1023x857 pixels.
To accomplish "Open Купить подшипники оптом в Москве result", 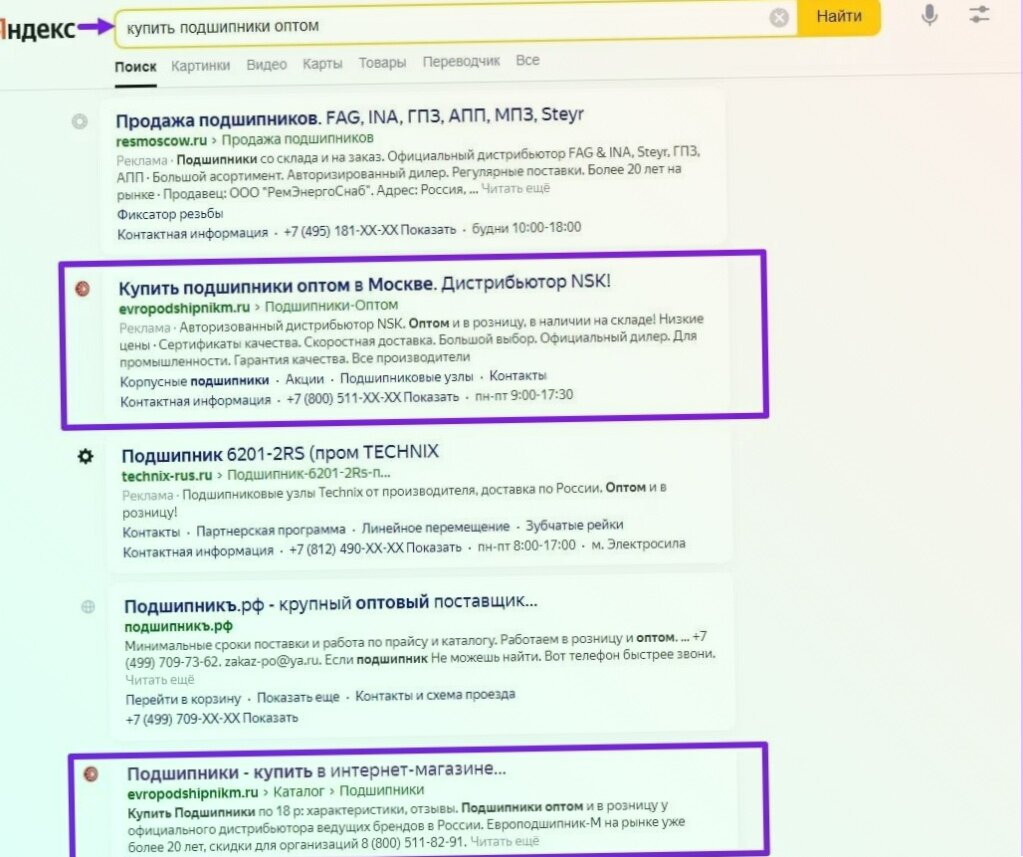I will (365, 284).
